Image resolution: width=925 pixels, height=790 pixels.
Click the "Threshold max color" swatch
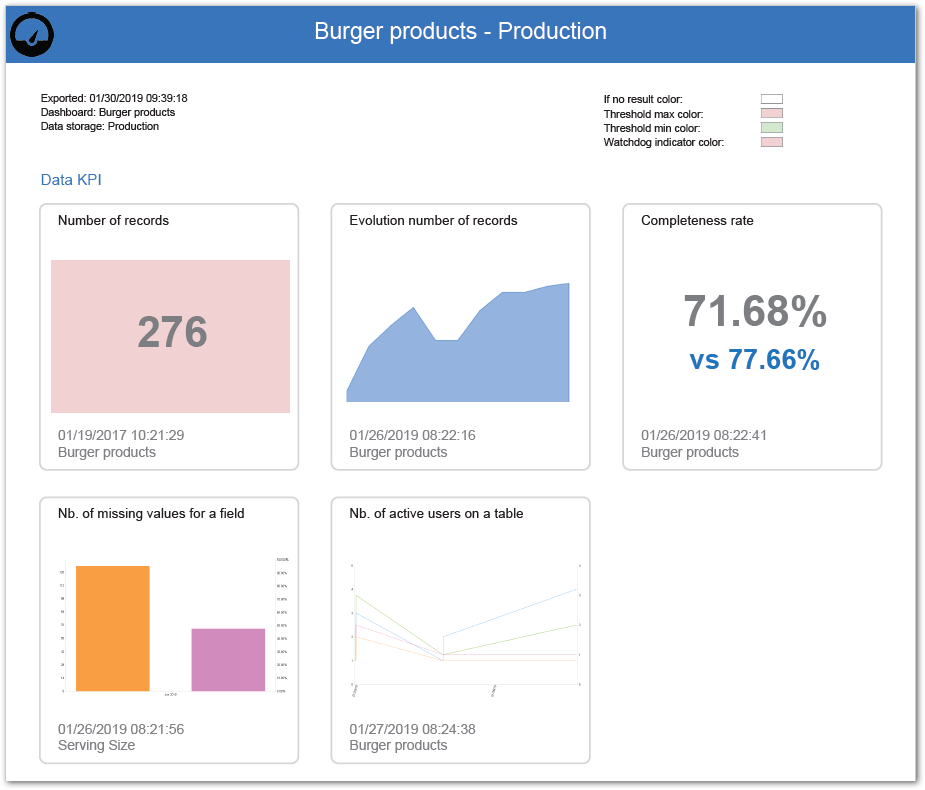coord(770,113)
